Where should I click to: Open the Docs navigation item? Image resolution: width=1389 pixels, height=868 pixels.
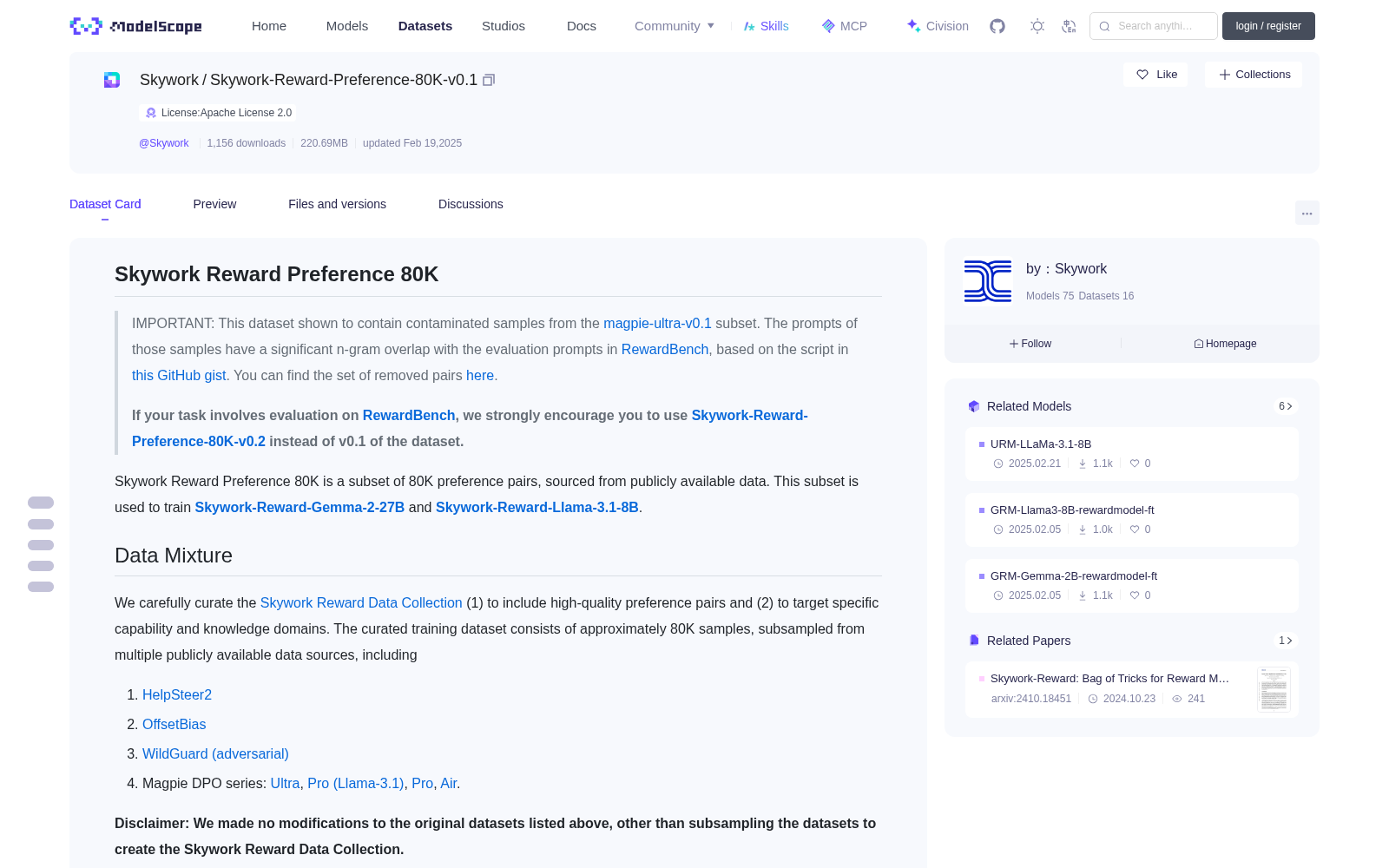pos(582,26)
